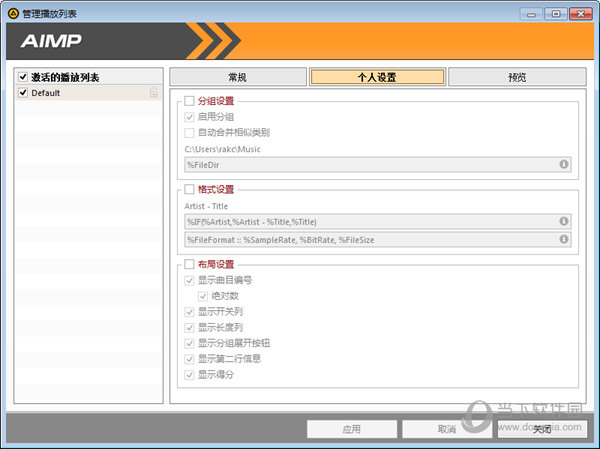Click the %FileFormat second-line format field

tap(378, 240)
